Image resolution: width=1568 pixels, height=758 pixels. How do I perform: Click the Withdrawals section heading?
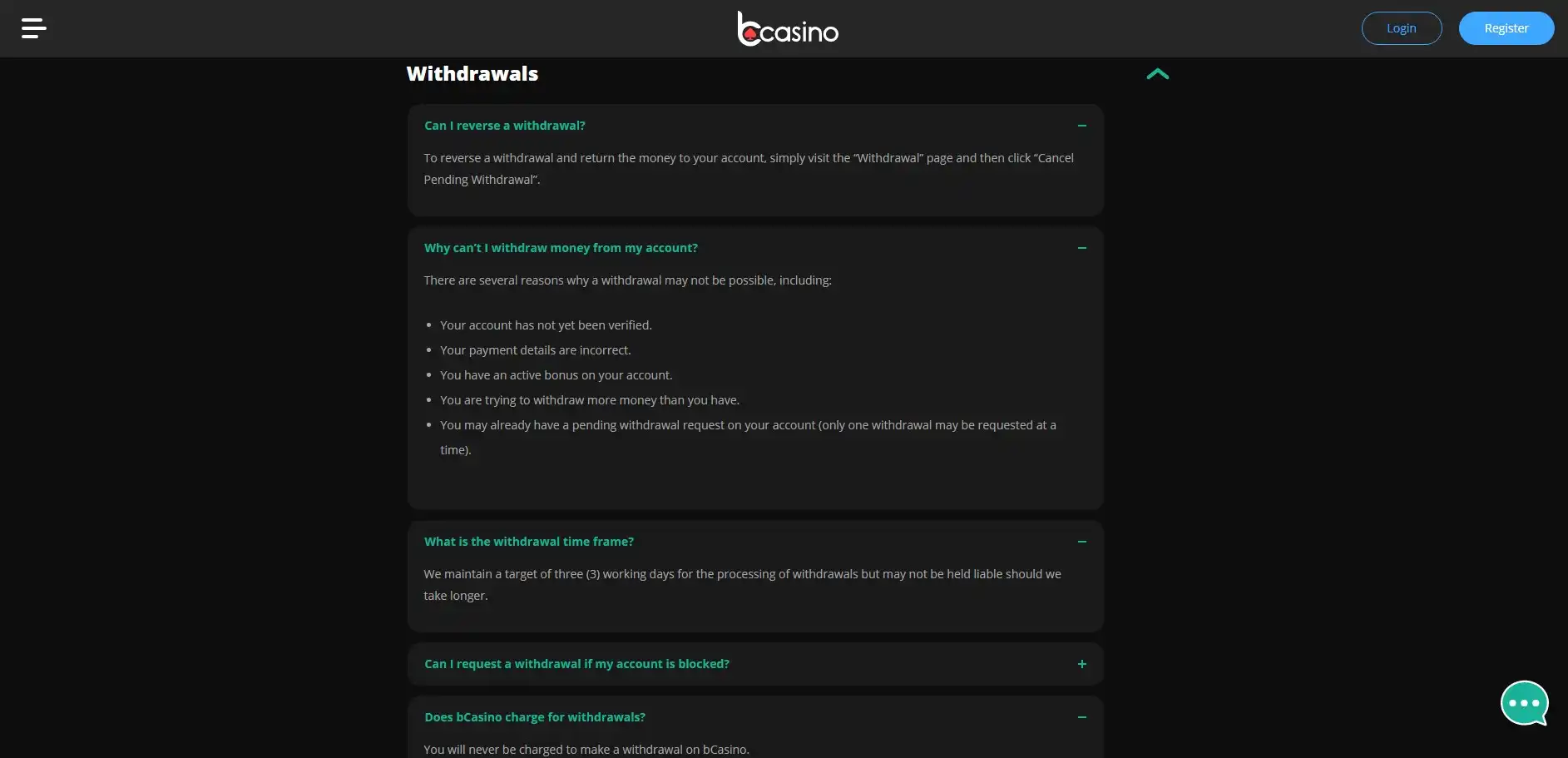[x=472, y=74]
